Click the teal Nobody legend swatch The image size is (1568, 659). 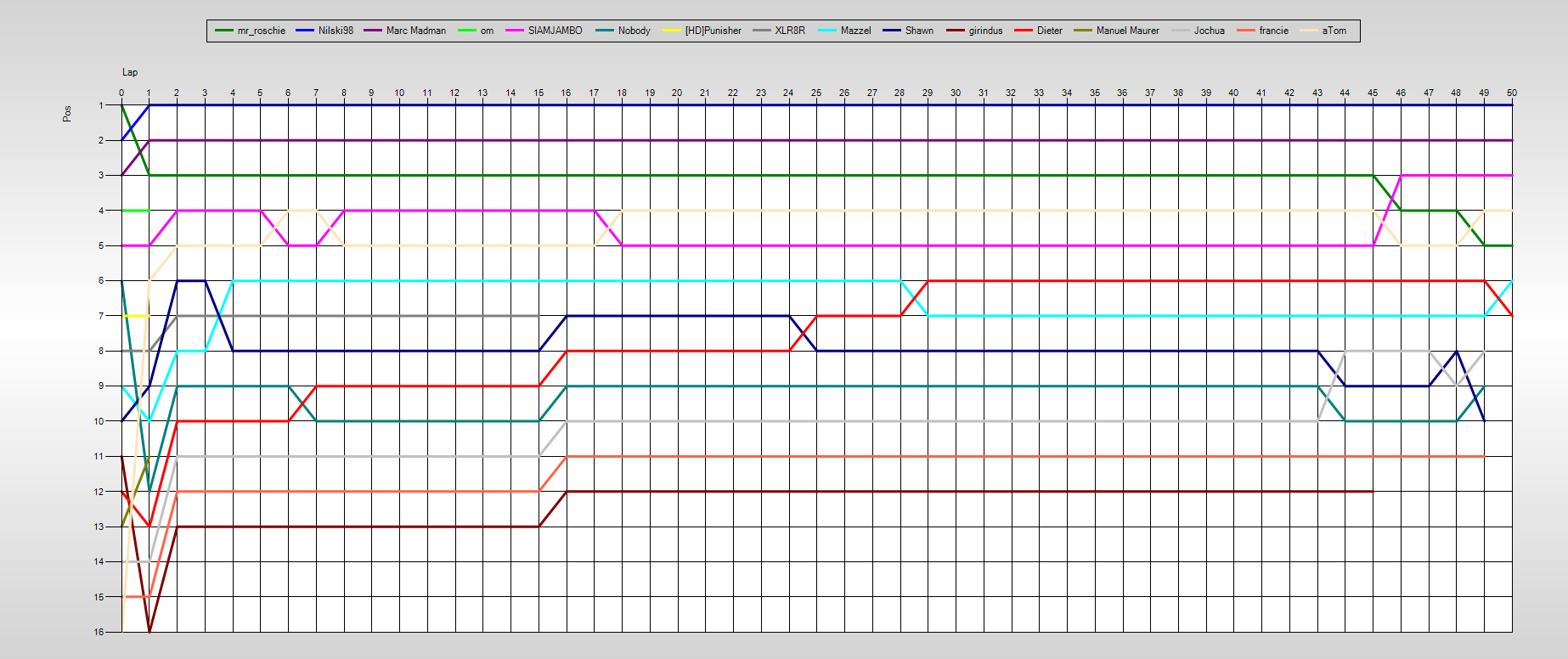(605, 31)
